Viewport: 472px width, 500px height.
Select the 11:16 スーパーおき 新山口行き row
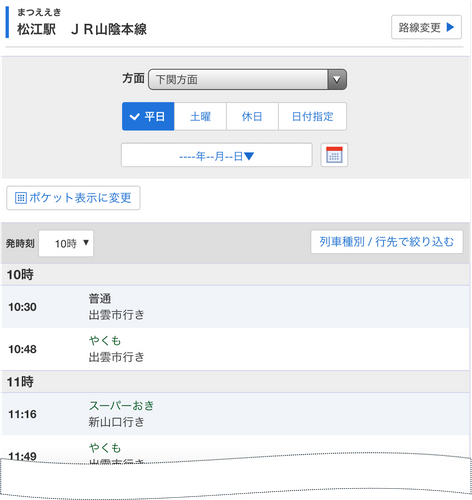pos(236,414)
